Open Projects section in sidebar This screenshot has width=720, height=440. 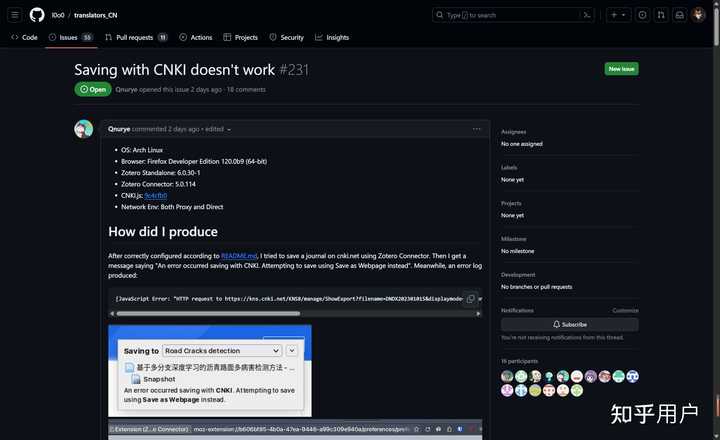tap(511, 203)
